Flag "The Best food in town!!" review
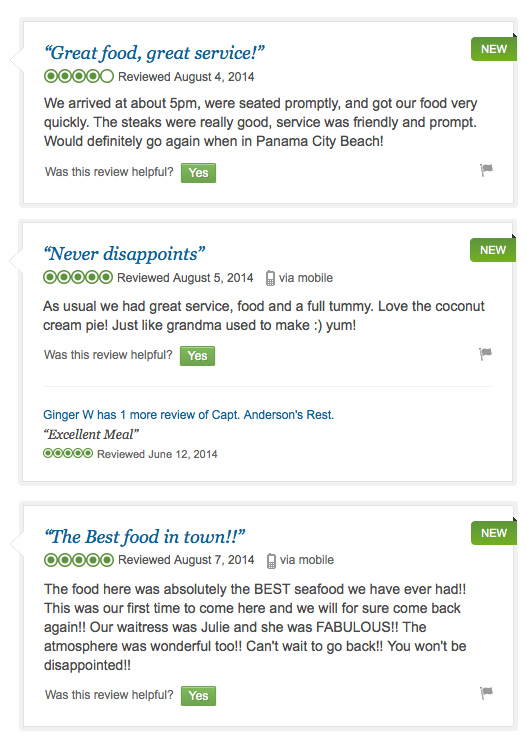Image resolution: width=527 pixels, height=753 pixels. 486,692
